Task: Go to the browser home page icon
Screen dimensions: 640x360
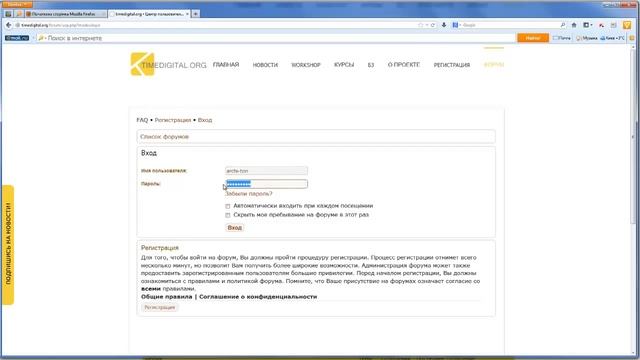Action: point(574,25)
